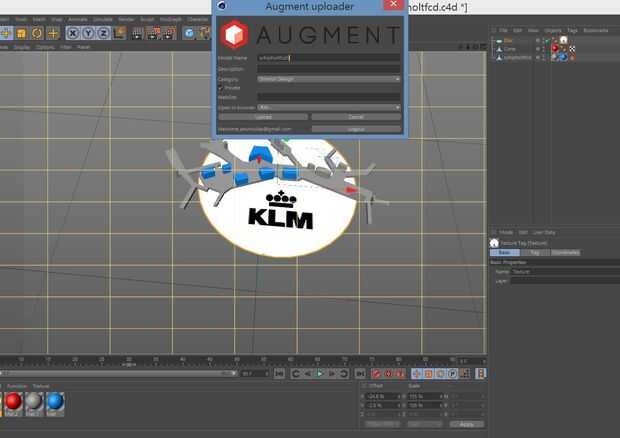Screen dimensions: 620x438
Task: Click the Logout button in Augment uploader
Action: point(356,129)
